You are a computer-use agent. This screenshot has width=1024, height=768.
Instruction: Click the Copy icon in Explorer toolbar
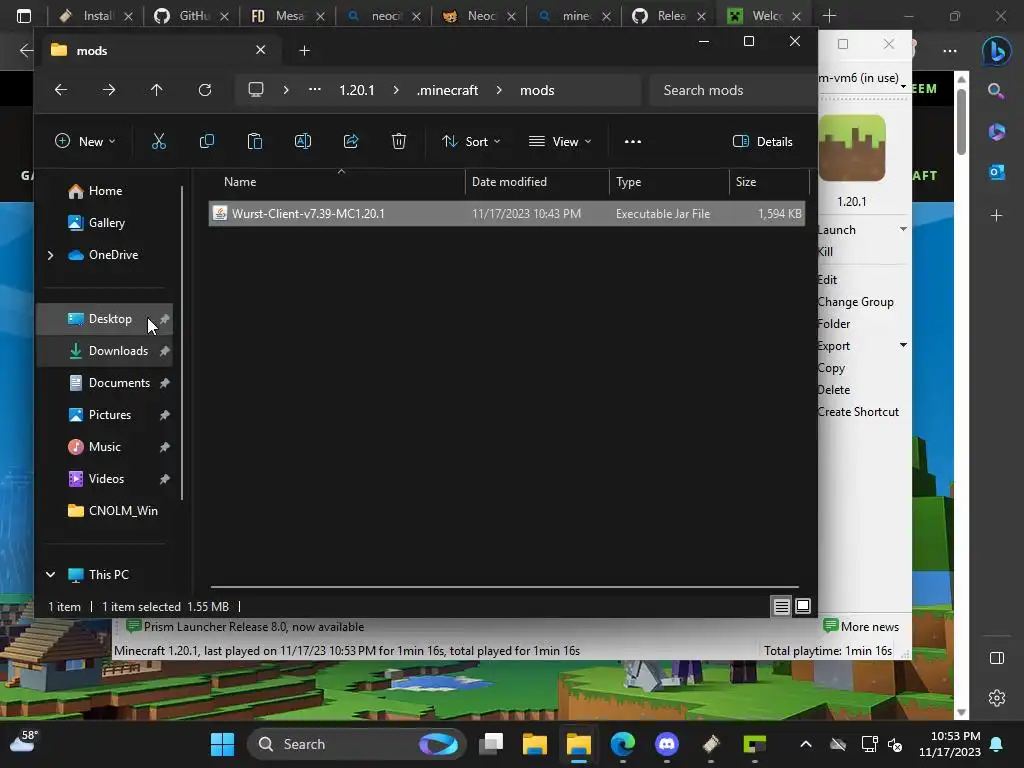click(206, 141)
